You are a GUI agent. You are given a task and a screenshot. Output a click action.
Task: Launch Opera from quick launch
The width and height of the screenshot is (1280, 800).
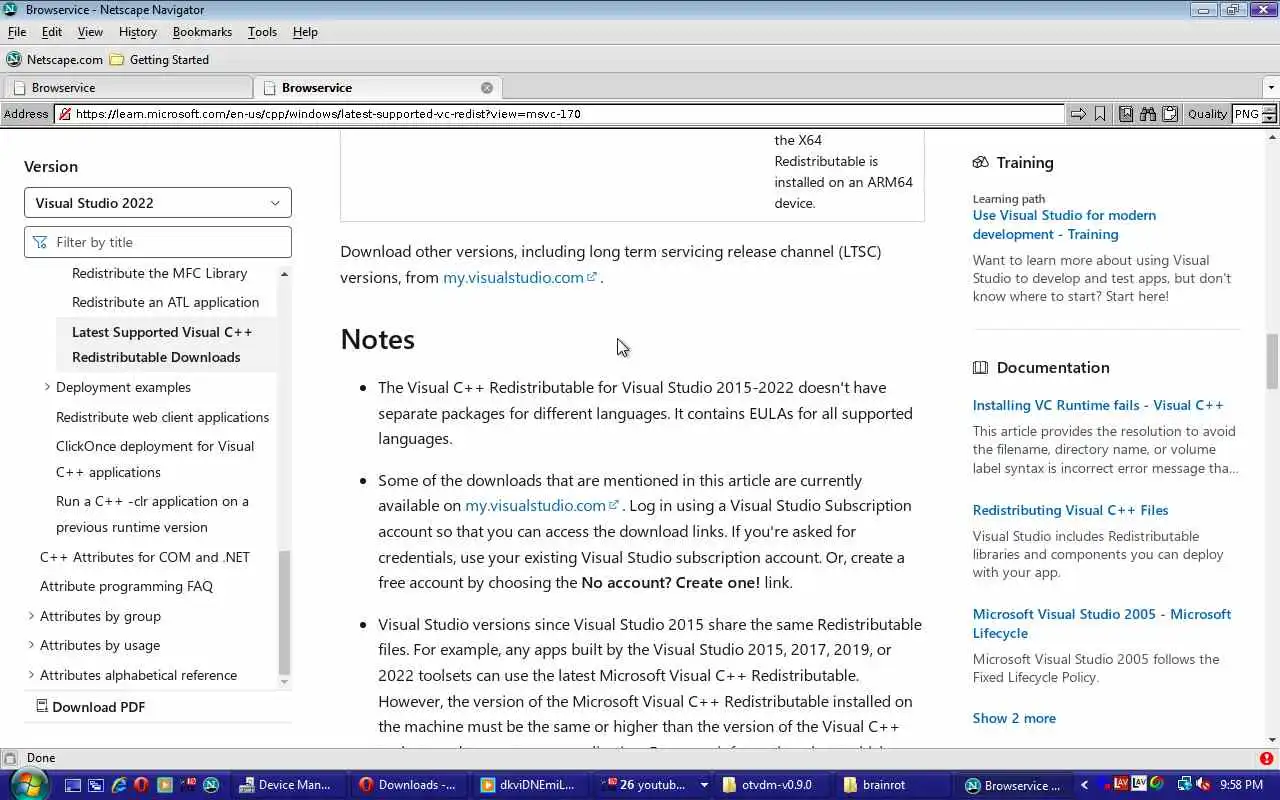click(x=142, y=785)
